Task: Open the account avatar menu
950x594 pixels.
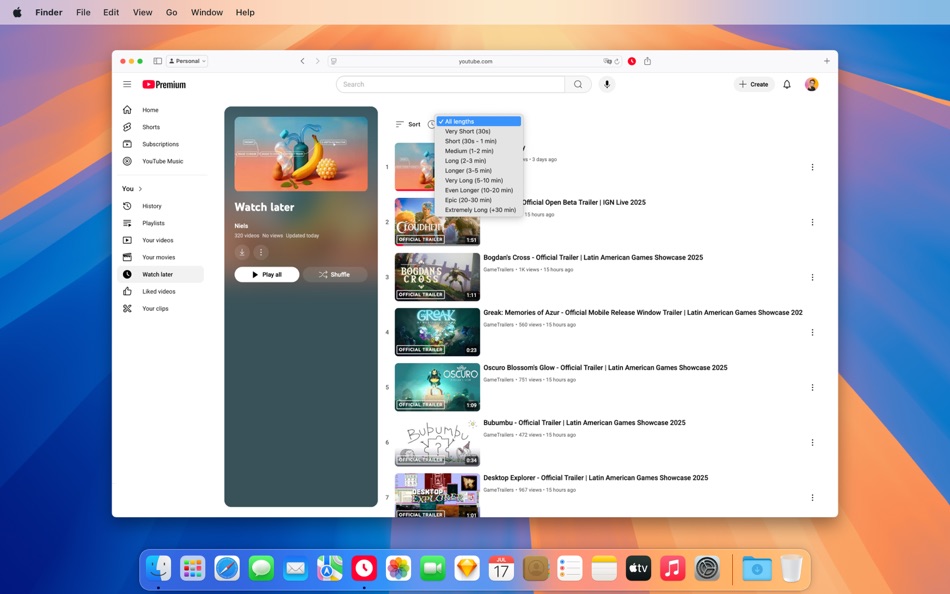Action: 811,84
